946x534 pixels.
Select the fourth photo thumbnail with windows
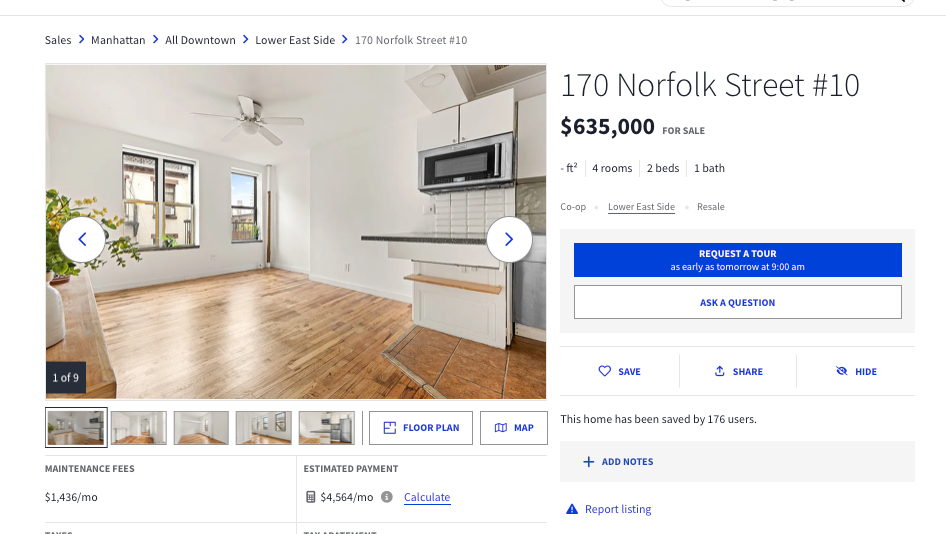point(264,428)
